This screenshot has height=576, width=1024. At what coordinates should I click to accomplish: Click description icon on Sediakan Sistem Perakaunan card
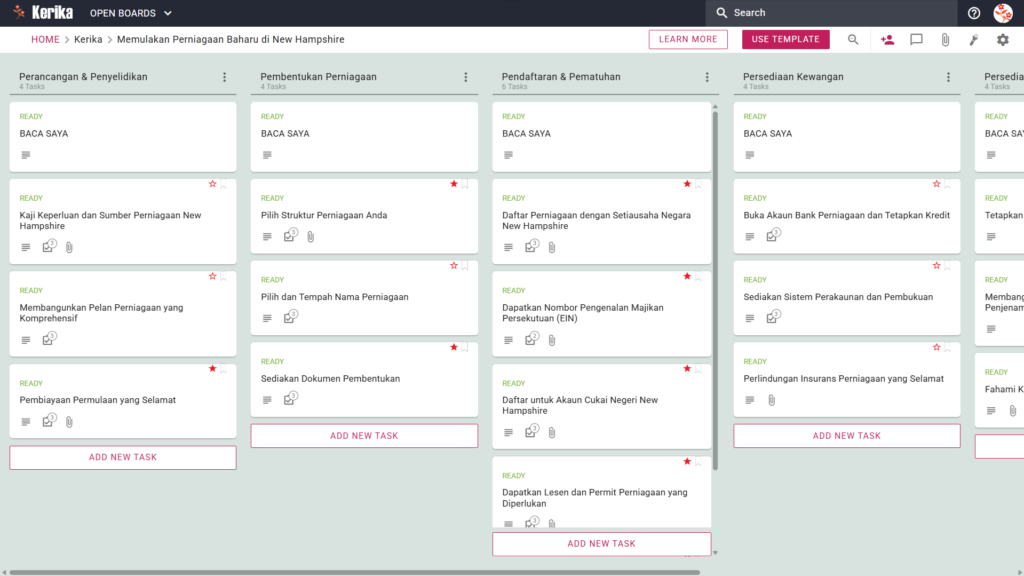point(750,319)
